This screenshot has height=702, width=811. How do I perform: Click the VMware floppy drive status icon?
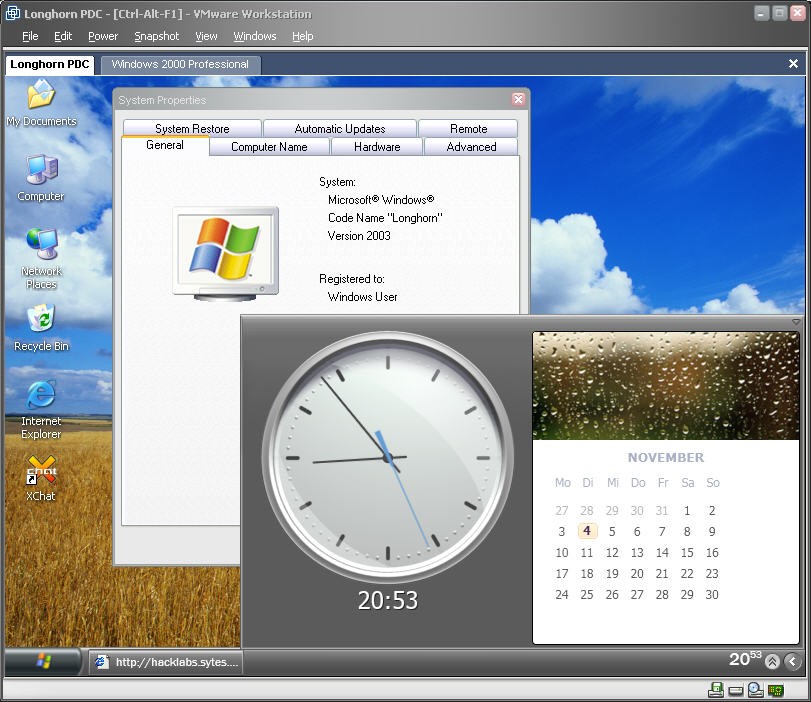click(x=716, y=690)
